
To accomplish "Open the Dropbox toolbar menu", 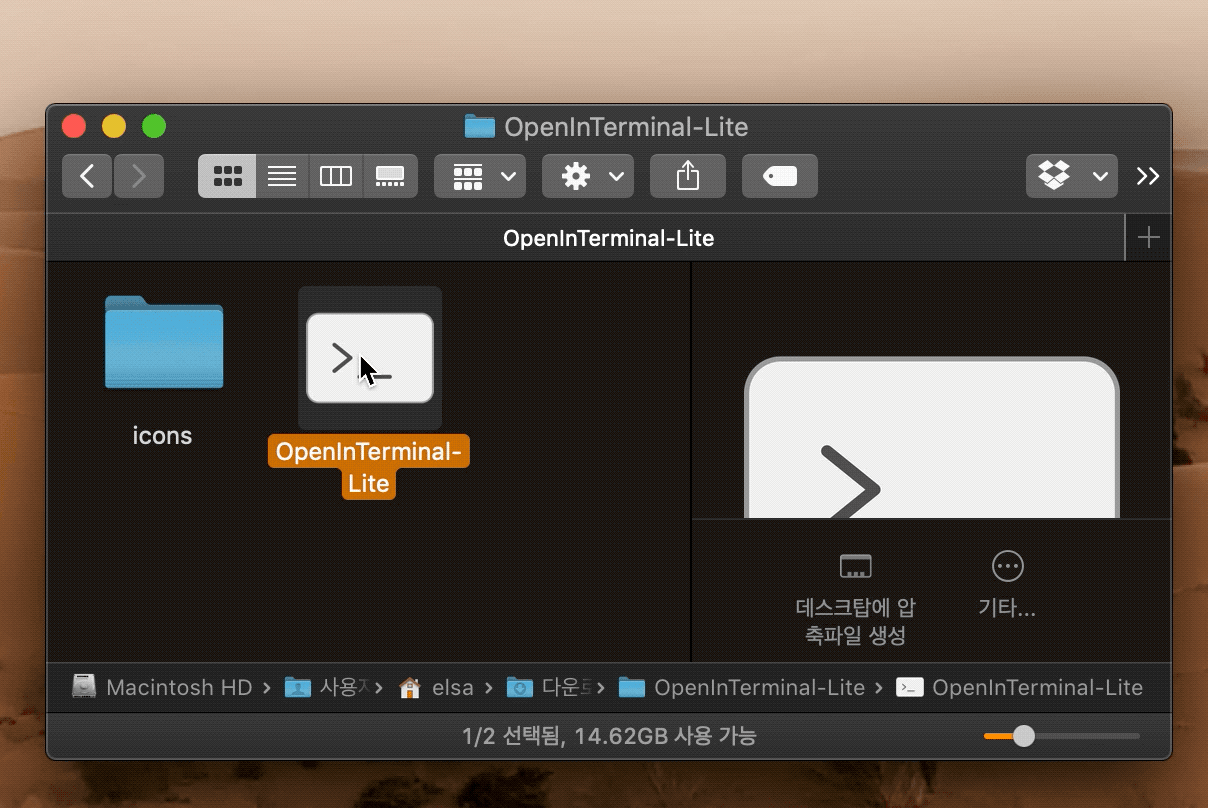I will (x=1072, y=177).
